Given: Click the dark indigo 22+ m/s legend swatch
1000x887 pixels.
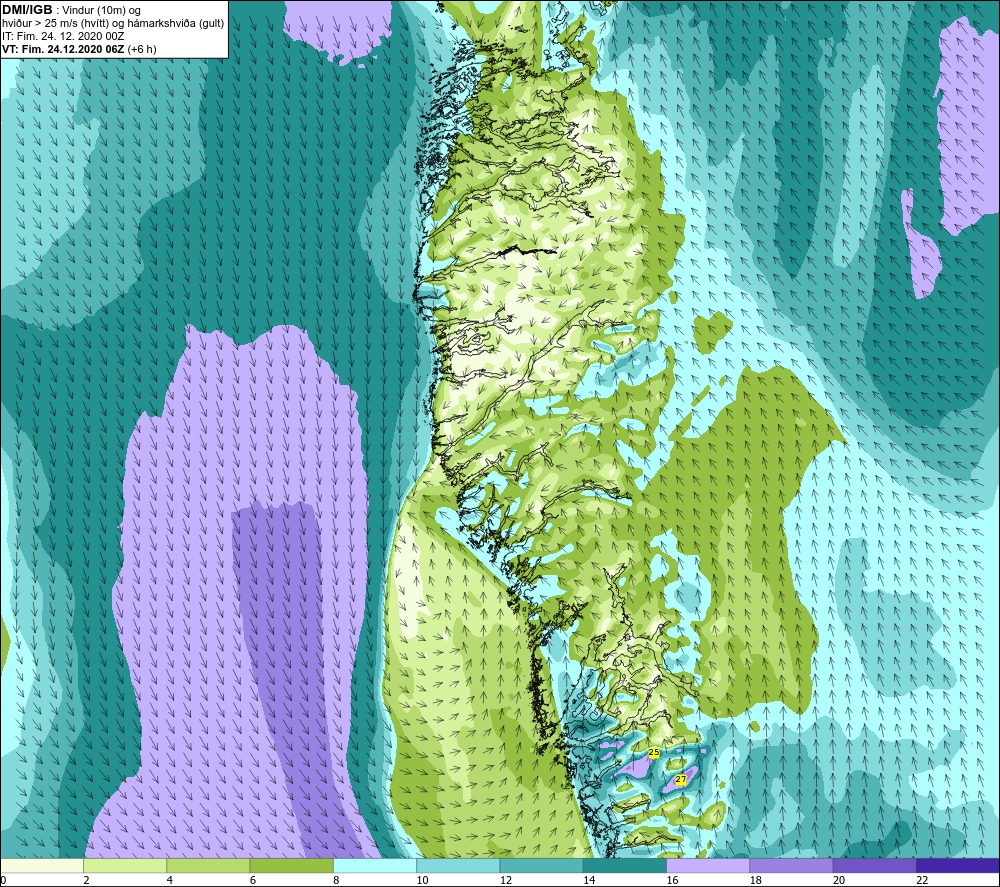Looking at the screenshot, I should click(x=958, y=865).
